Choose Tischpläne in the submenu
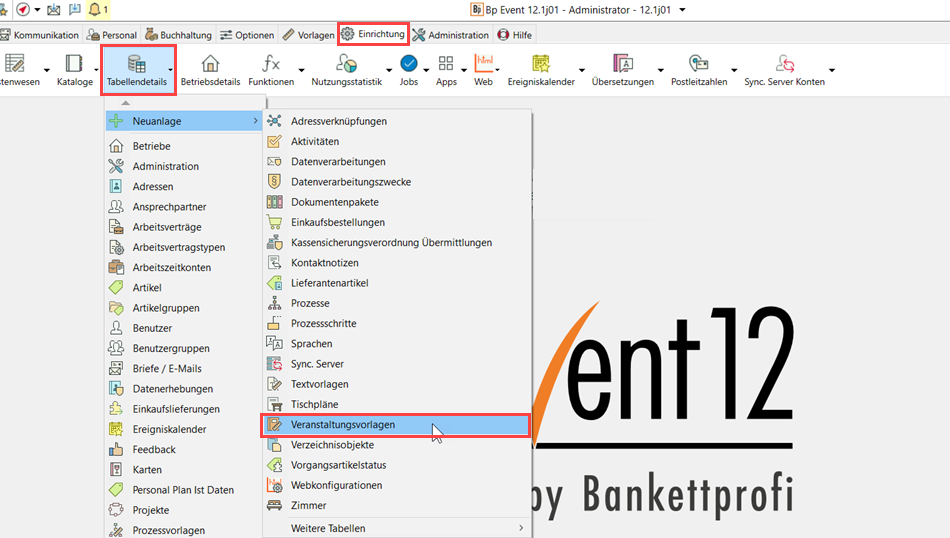This screenshot has height=538, width=950. click(x=314, y=405)
